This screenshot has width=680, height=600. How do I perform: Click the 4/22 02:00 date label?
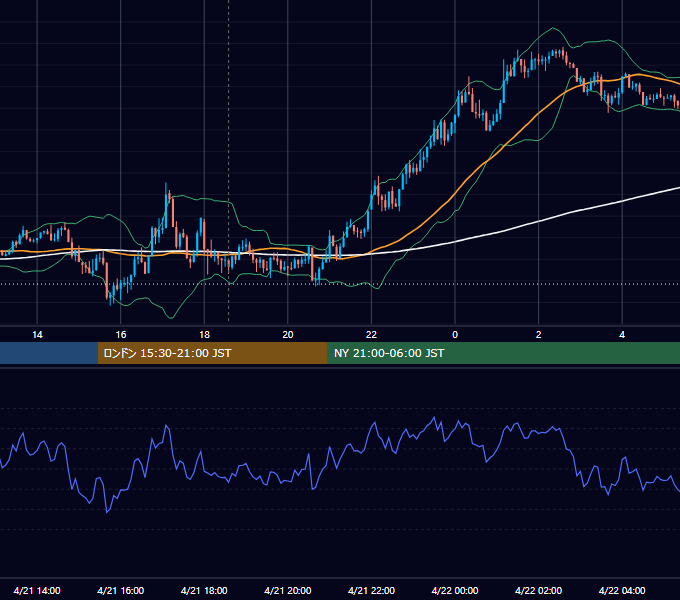coord(539,590)
